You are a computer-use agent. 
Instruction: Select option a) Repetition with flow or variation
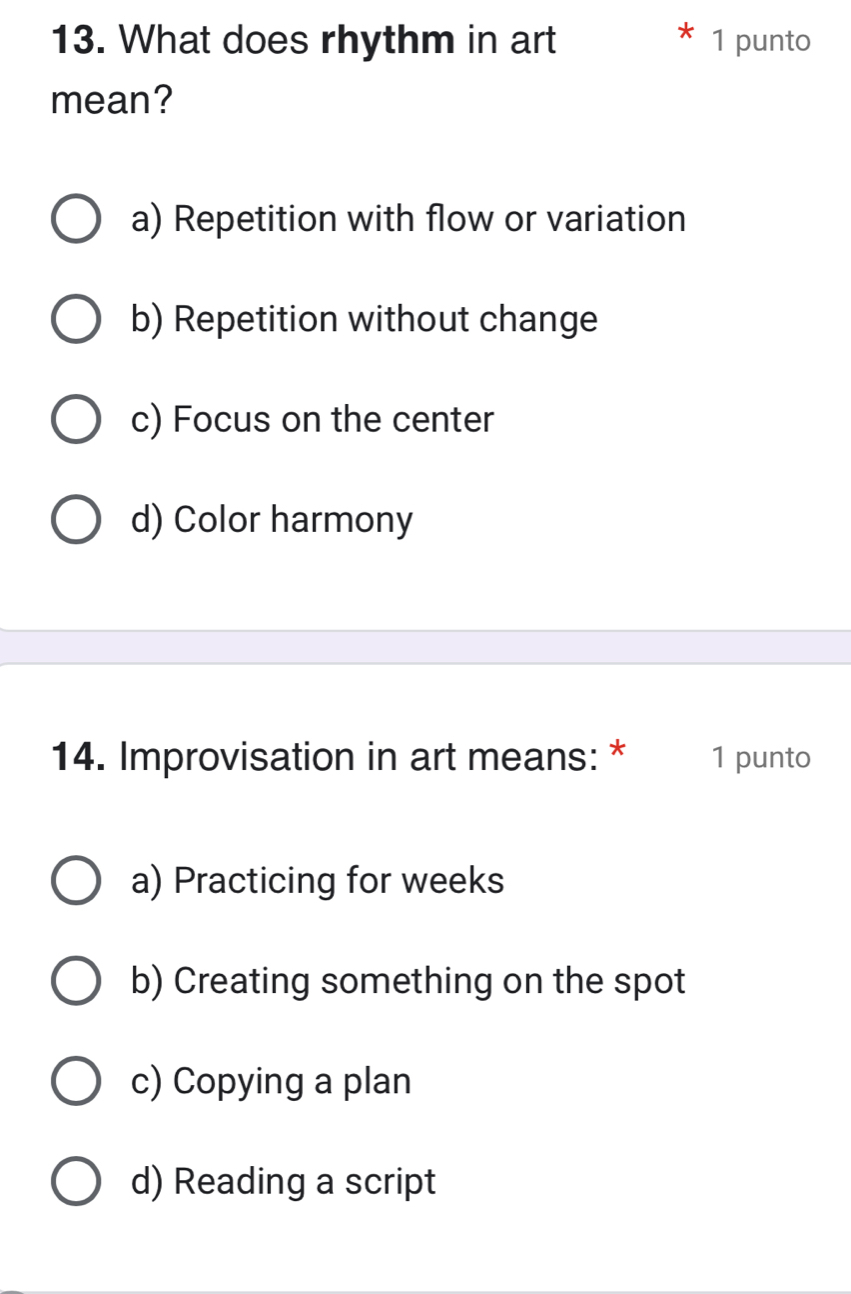pos(75,218)
